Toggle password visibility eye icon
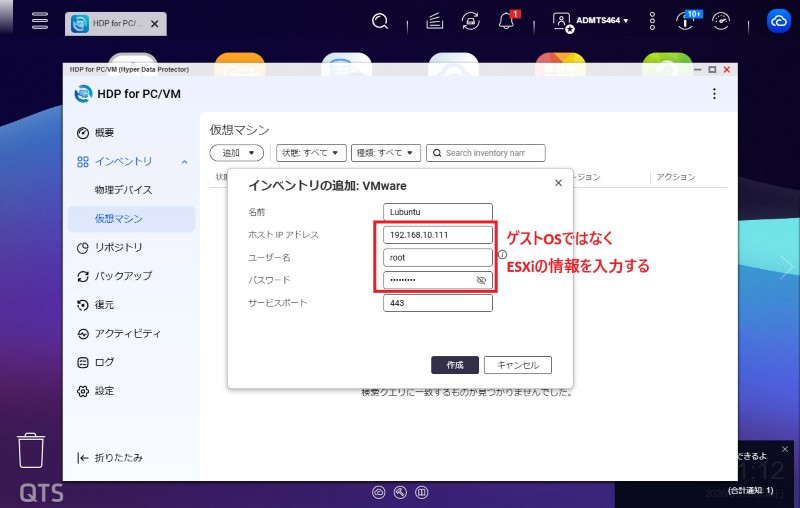This screenshot has width=800, height=508. point(481,281)
